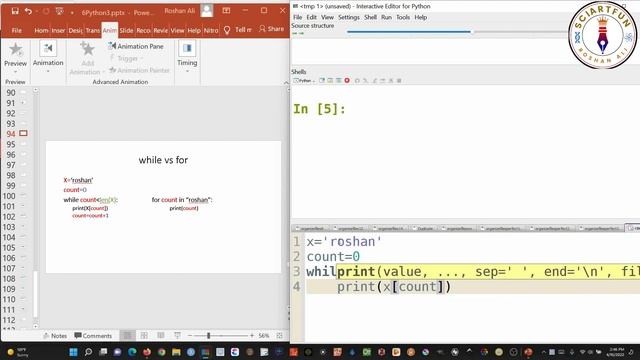This screenshot has height=360, width=640.
Task: Switch to the Insert ribbon tab
Action: (58, 31)
